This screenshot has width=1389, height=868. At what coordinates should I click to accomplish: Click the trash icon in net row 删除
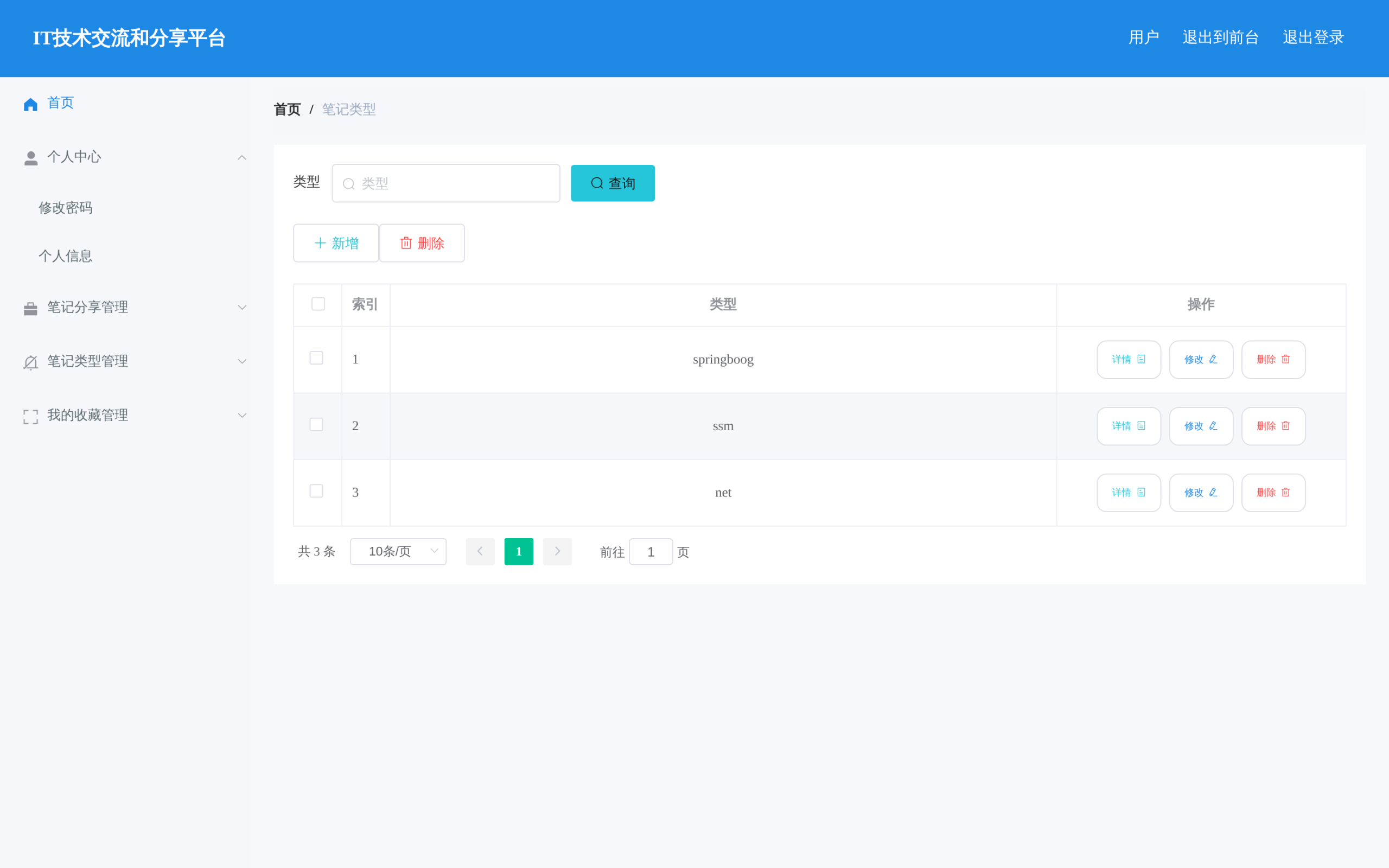[1286, 493]
